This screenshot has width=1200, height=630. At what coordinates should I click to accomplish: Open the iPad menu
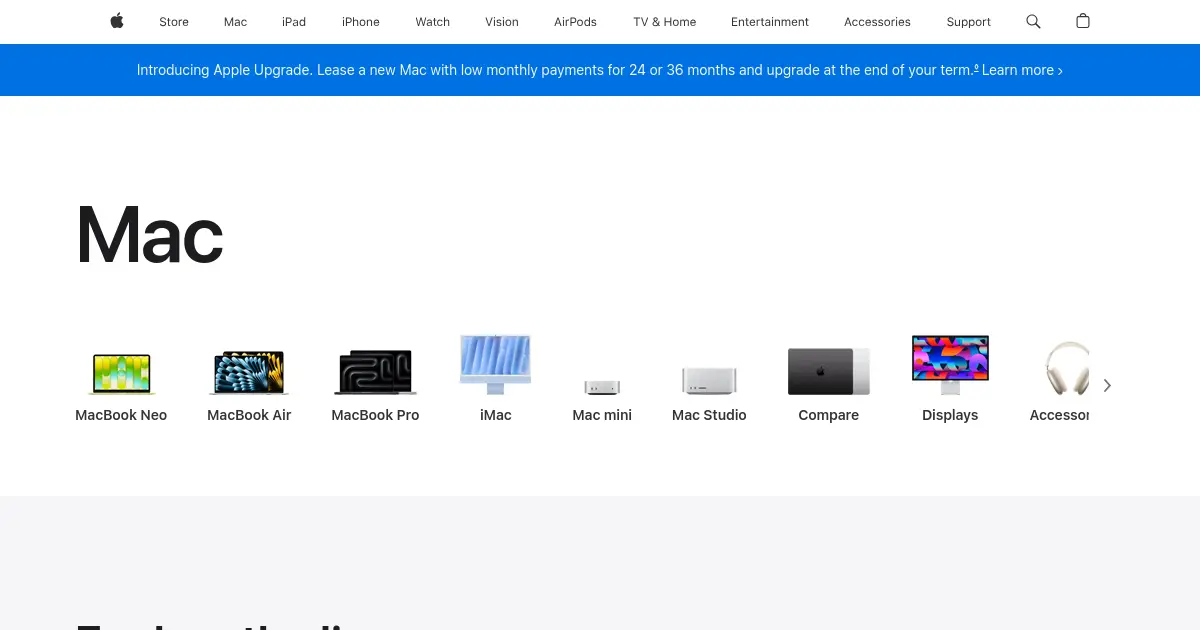[x=294, y=22]
